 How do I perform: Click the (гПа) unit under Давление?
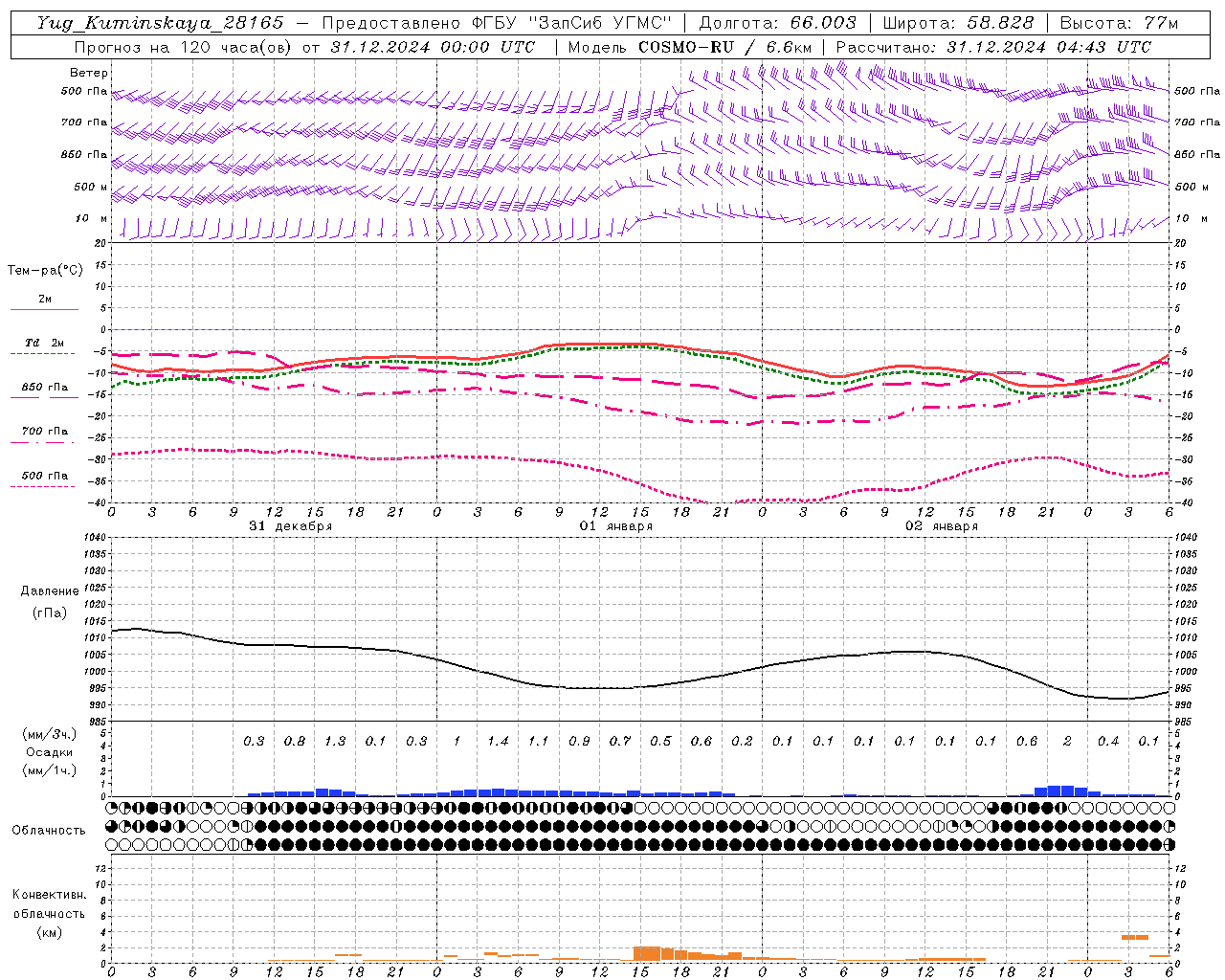point(50,612)
